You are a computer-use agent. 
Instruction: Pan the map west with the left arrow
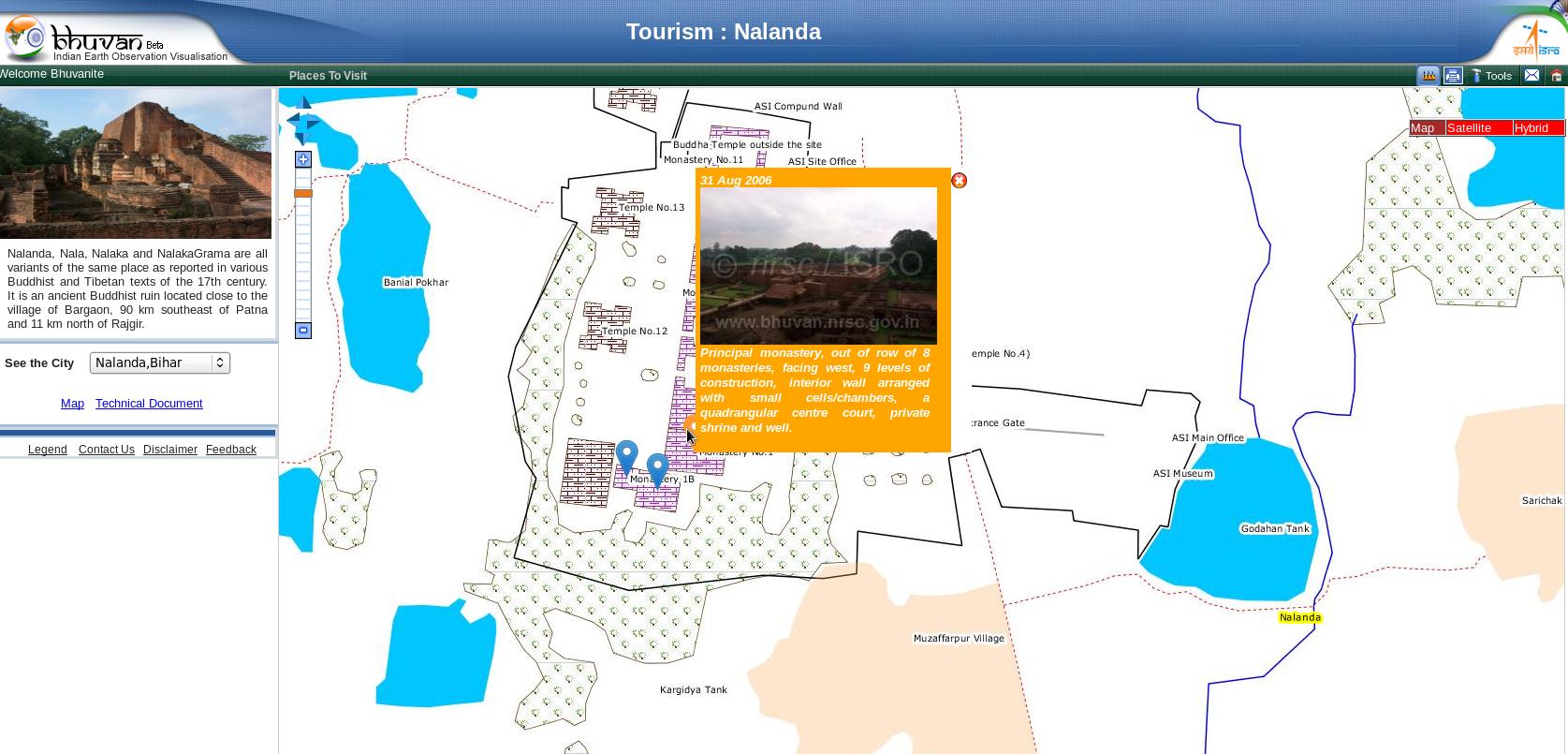coord(293,120)
